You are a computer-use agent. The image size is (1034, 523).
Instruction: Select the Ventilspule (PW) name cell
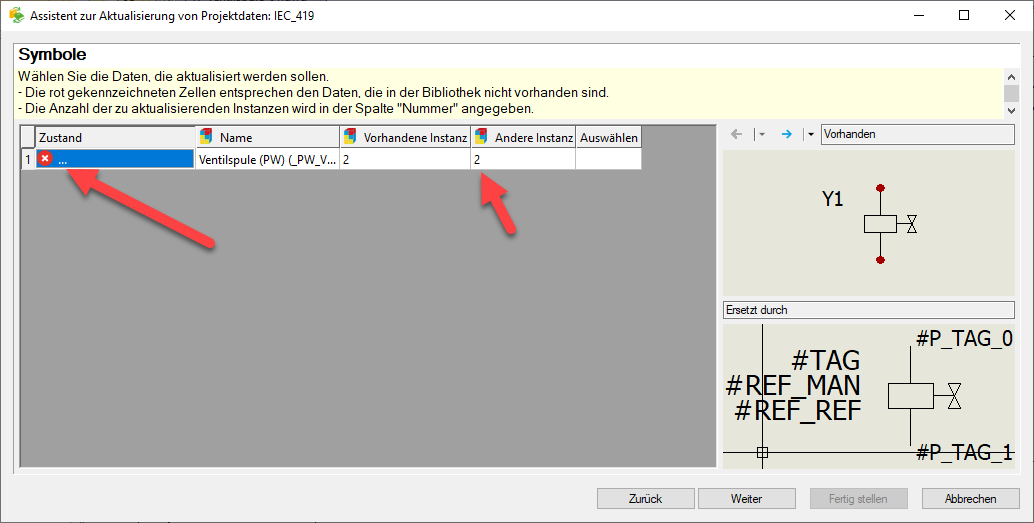coord(266,159)
